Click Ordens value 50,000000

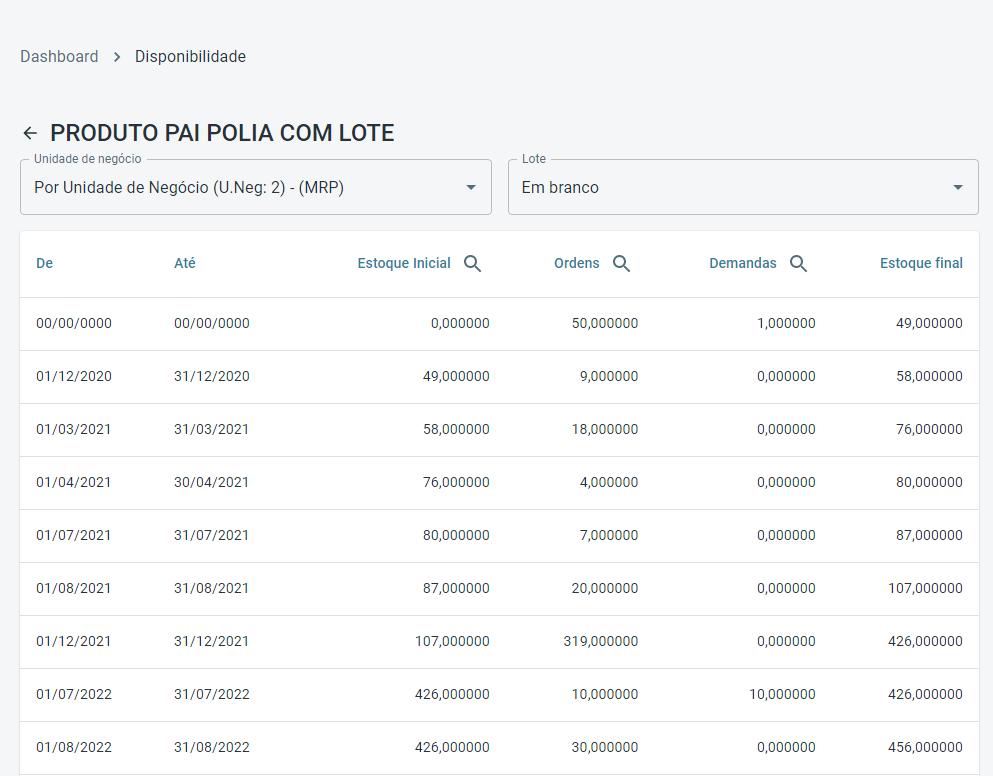(605, 324)
